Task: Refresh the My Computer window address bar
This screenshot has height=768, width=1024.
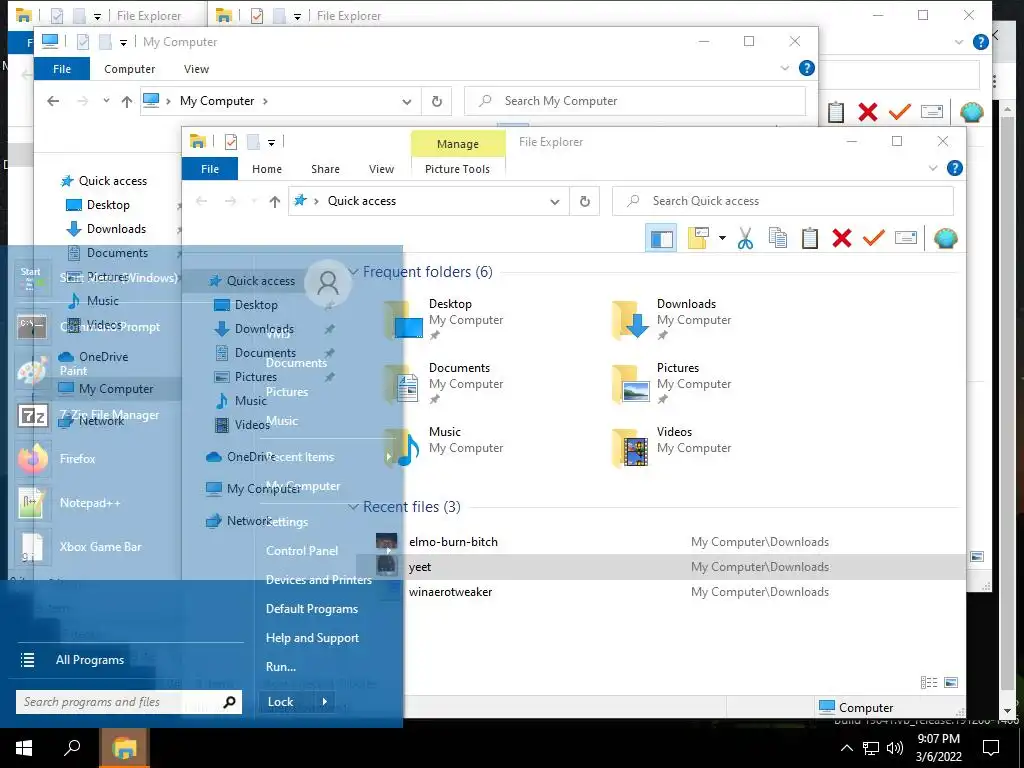Action: pos(436,101)
